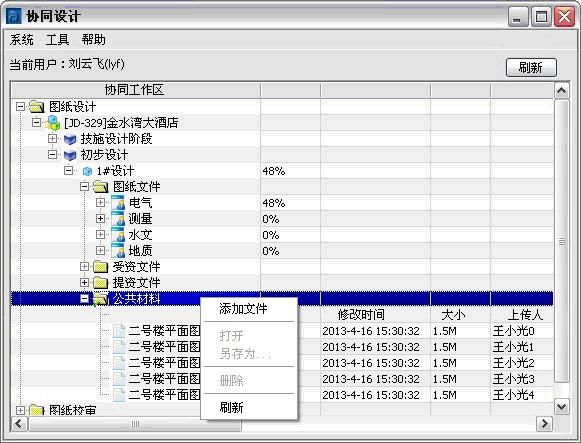Click the 公共材料 folder icon
The height and width of the screenshot is (443, 581).
click(x=100, y=299)
